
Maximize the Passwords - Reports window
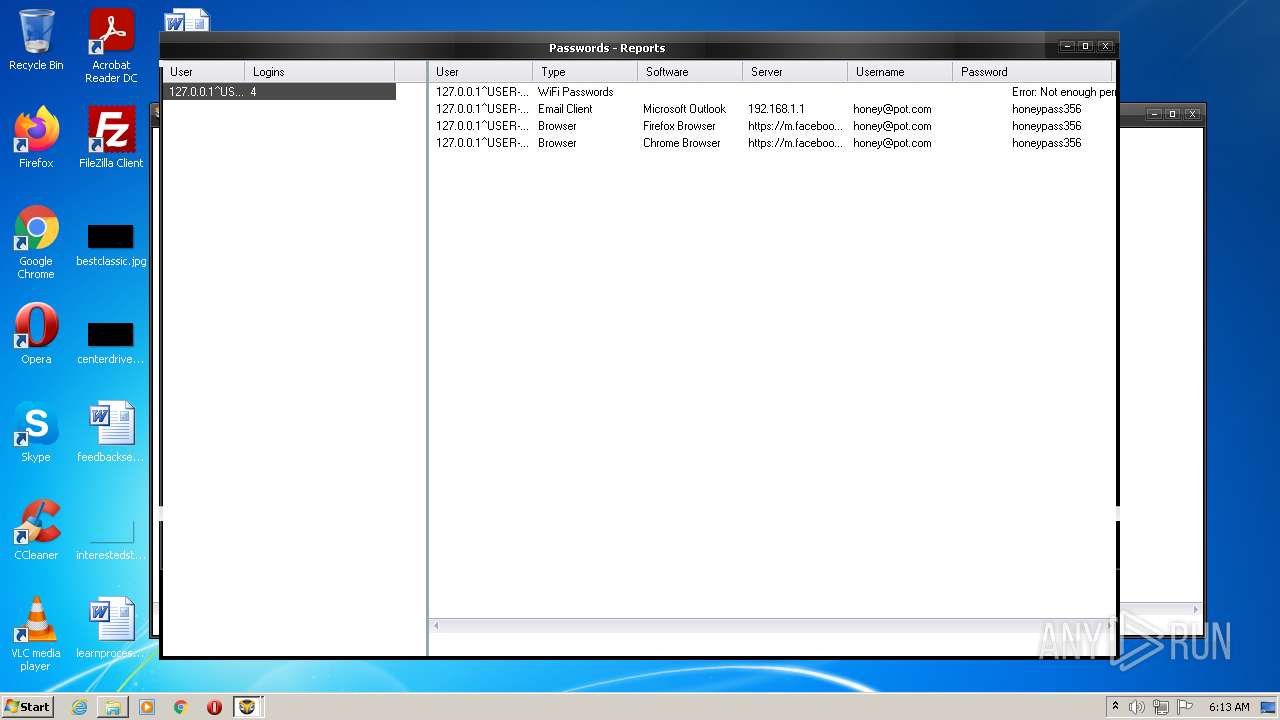(1086, 46)
